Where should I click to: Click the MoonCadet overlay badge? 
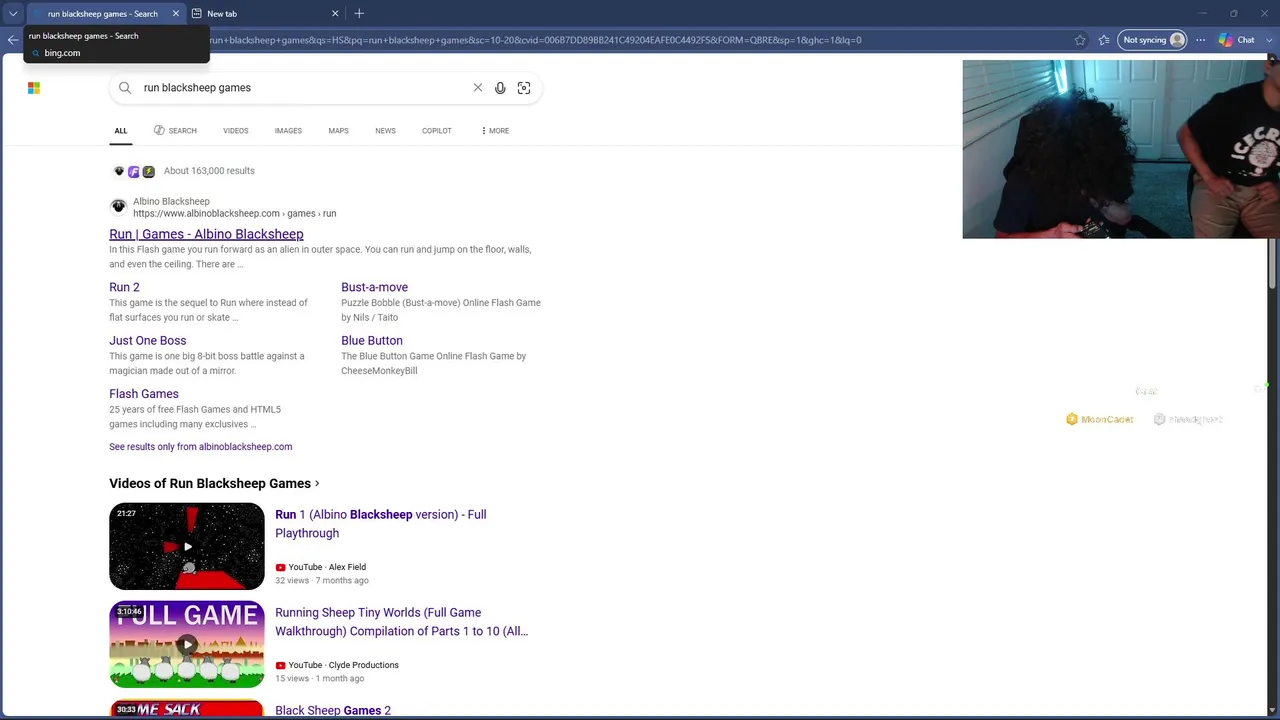pyautogui.click(x=1100, y=420)
